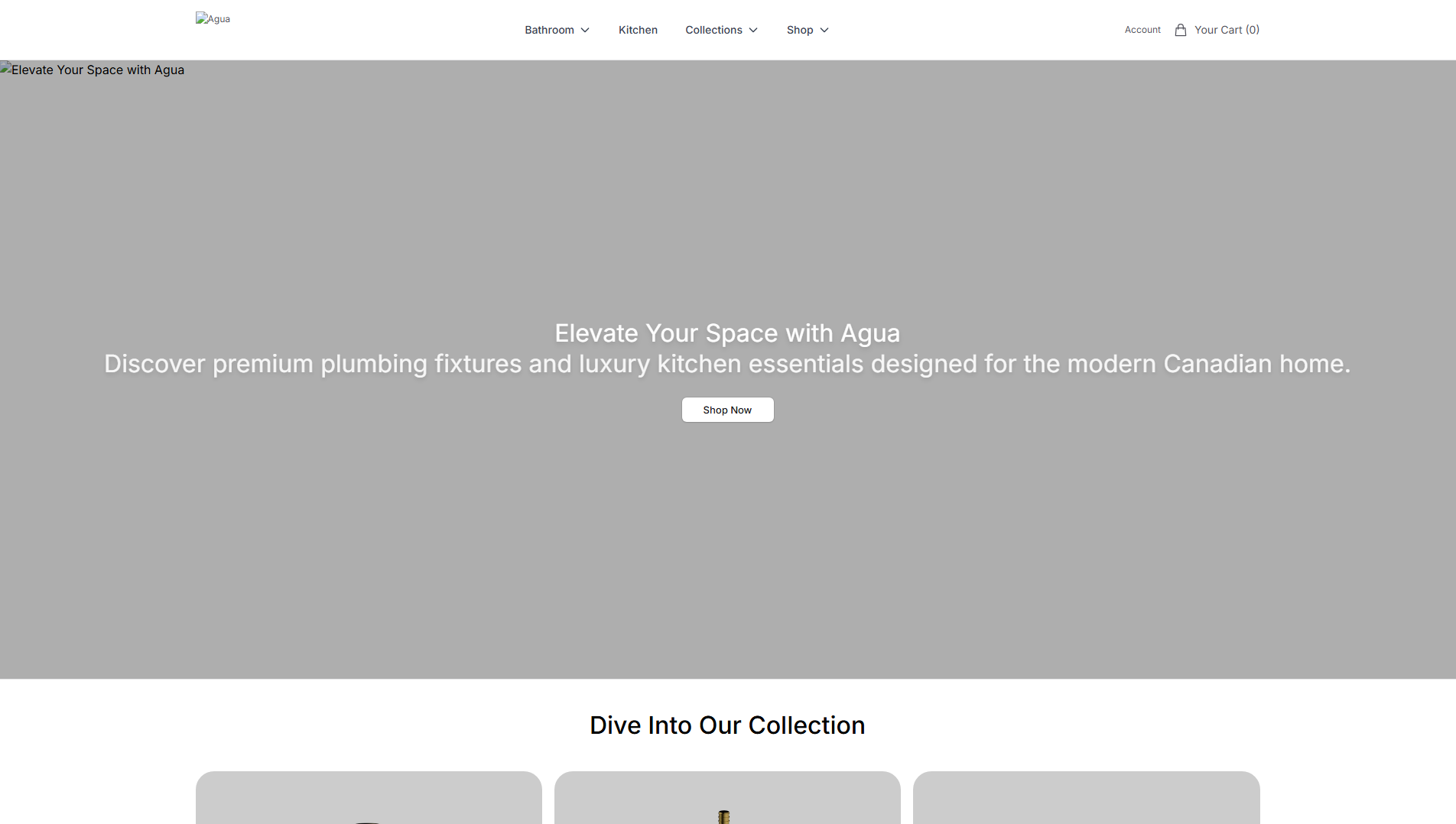Click the Agua logo in header
The width and height of the screenshot is (1456, 824).
[213, 18]
